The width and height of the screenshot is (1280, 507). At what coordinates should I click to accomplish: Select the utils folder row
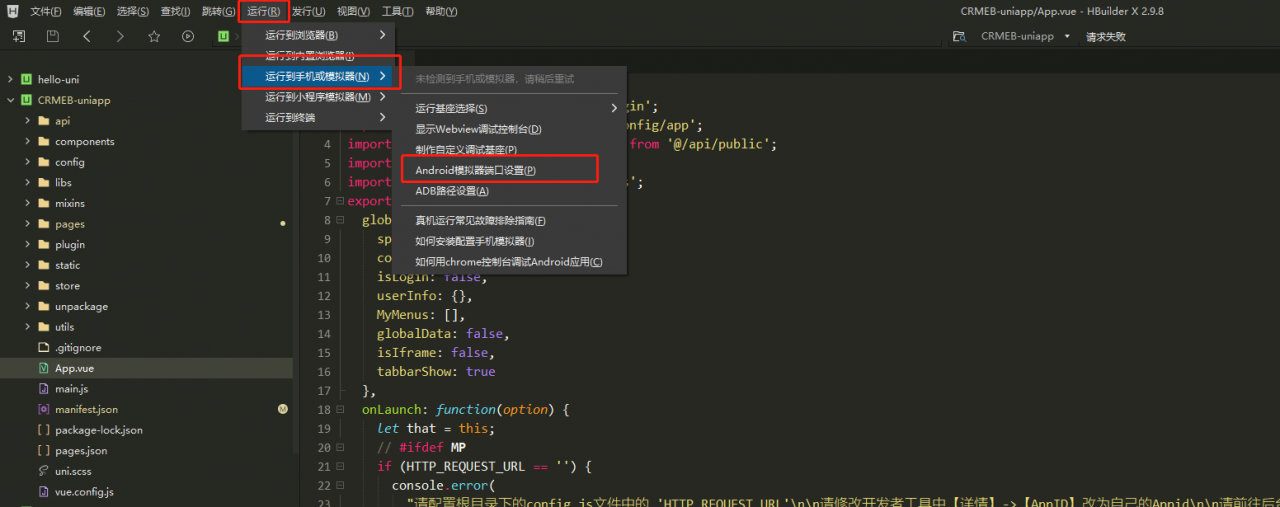(146, 327)
